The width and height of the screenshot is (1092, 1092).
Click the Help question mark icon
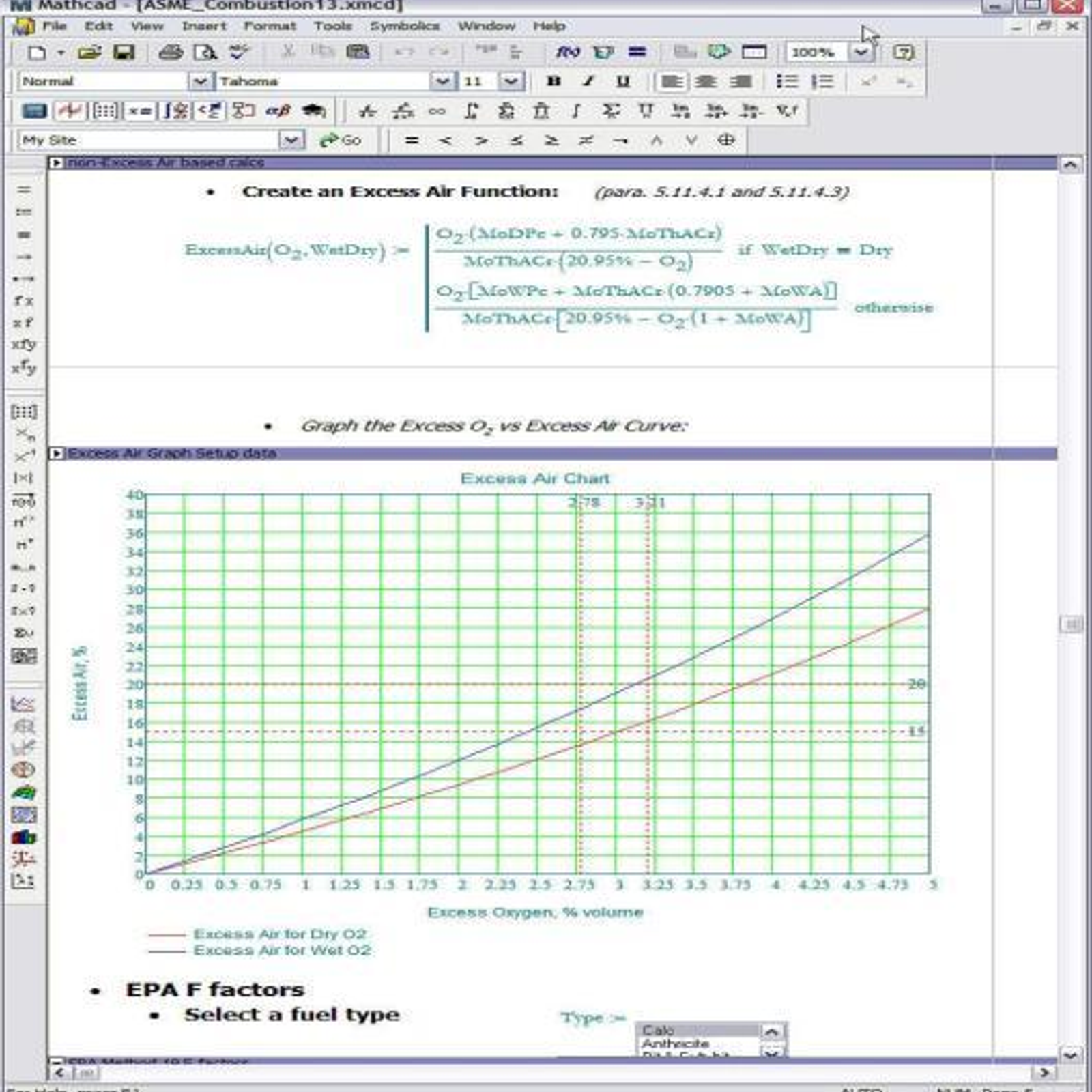click(x=903, y=53)
